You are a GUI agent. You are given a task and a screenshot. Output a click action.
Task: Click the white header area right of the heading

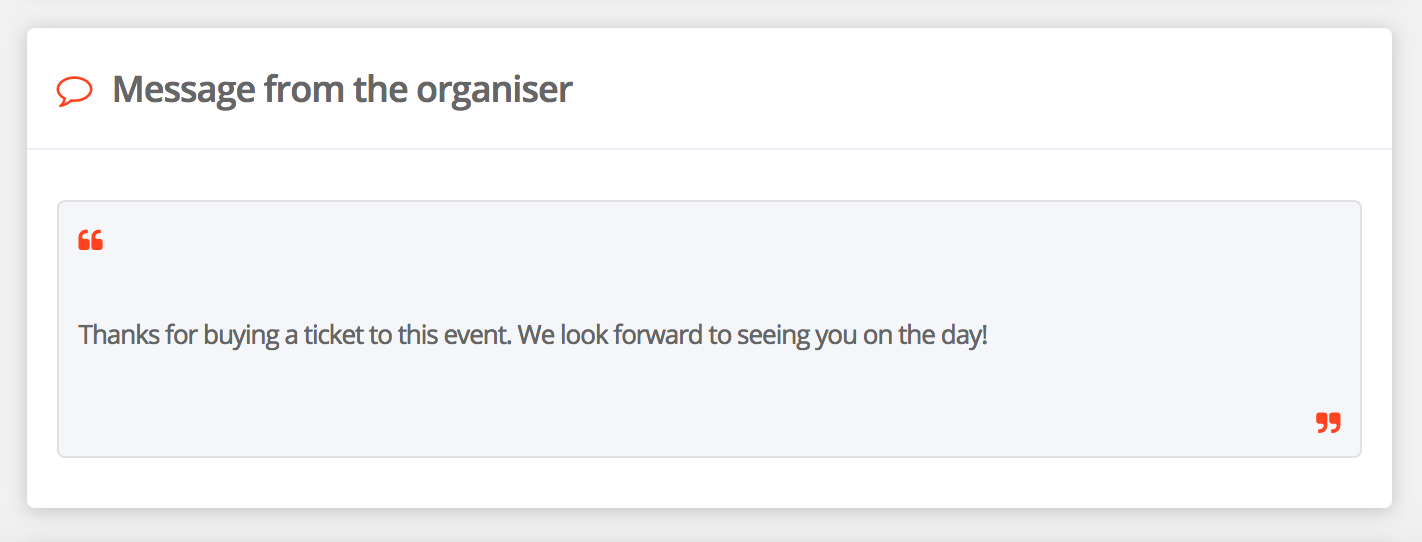click(980, 90)
